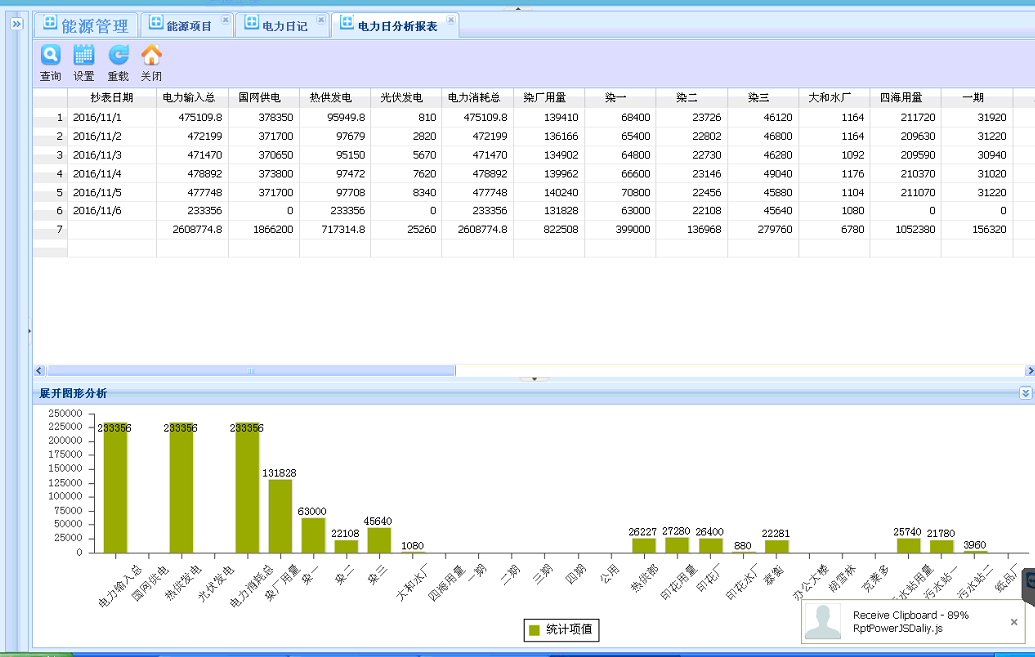Collapse the 展开图形分析 chart panel
The height and width of the screenshot is (657, 1035).
coord(1025,393)
